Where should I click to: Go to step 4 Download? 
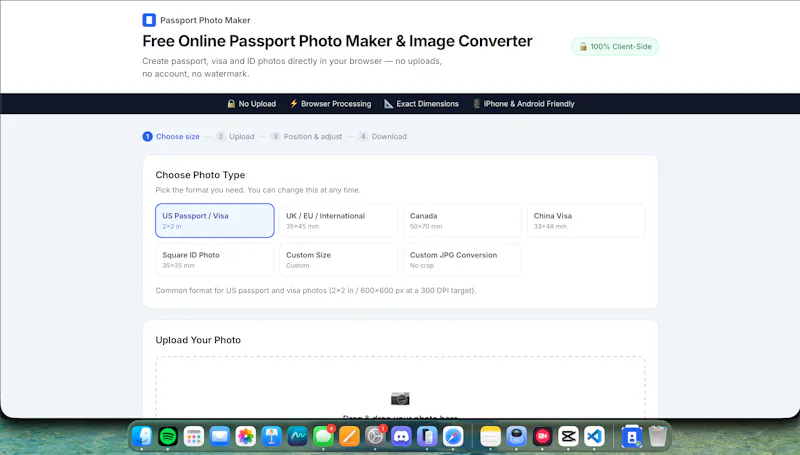point(383,136)
